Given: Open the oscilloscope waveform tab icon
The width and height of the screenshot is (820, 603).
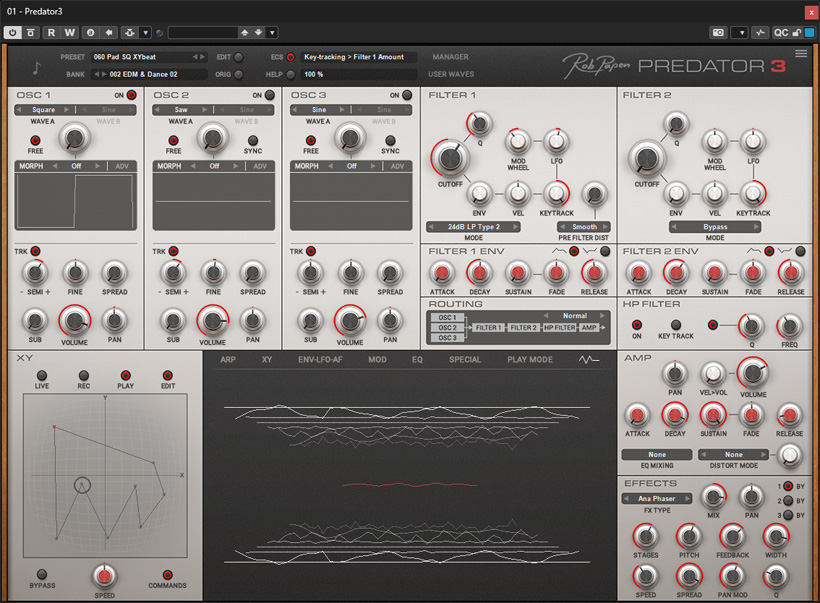Looking at the screenshot, I should 589,359.
